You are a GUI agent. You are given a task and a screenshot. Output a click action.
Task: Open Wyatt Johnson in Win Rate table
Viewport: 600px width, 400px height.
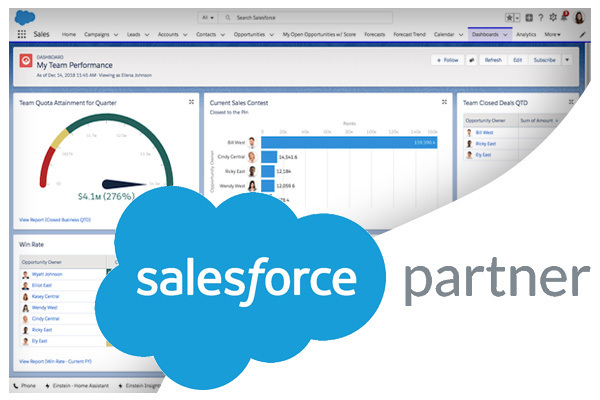pyautogui.click(x=47, y=274)
